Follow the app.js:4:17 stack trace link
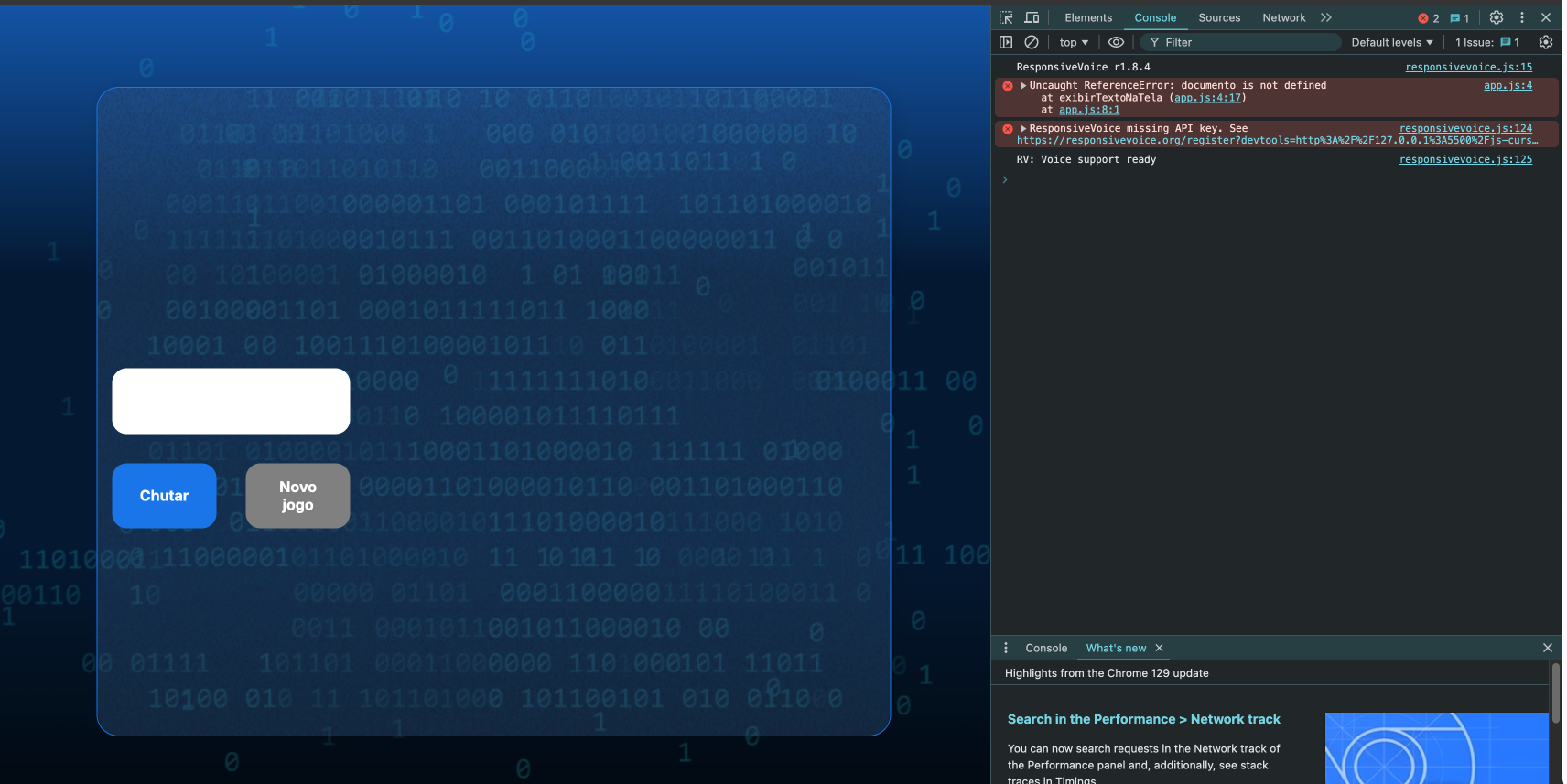The width and height of the screenshot is (1567, 784). 1207,98
